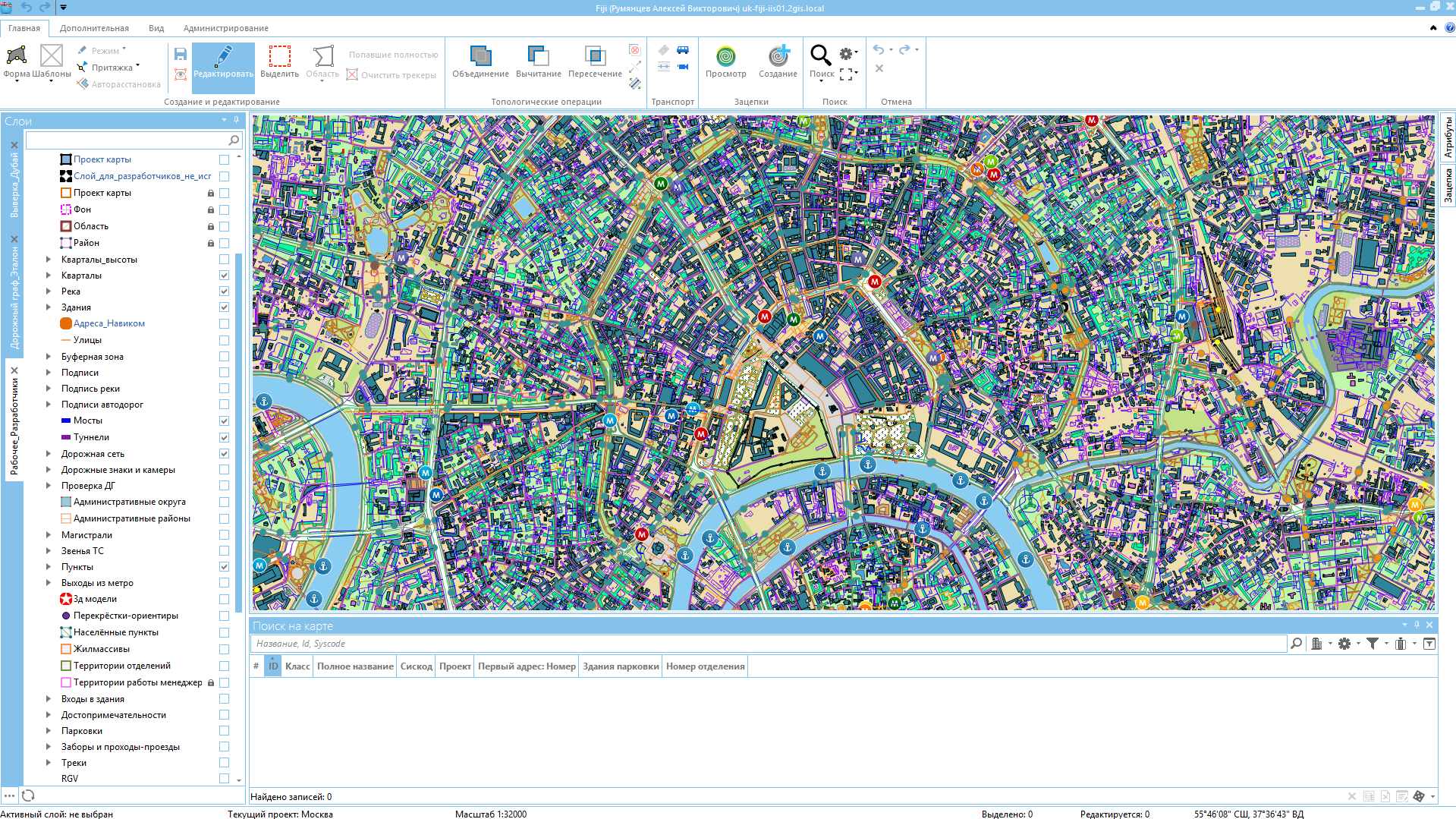Click the Вычитание subtraction tool
The image size is (1456, 819).
[x=538, y=62]
